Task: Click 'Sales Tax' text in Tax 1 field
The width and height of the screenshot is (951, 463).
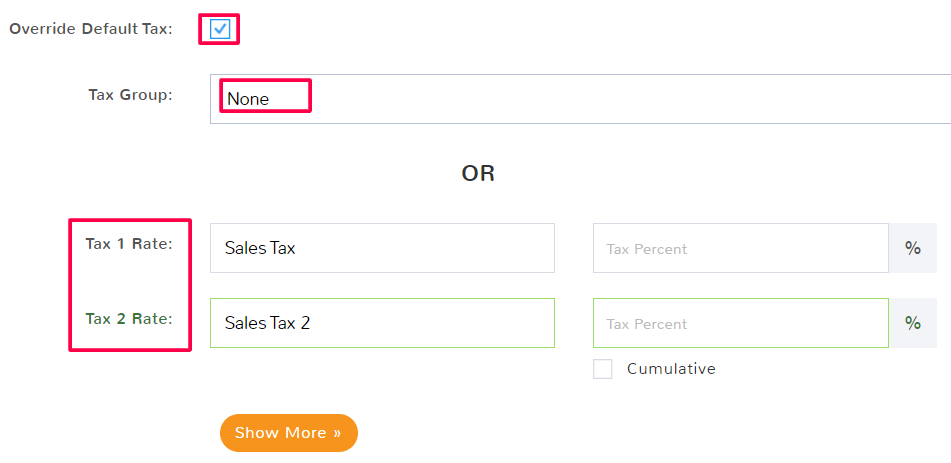Action: (x=260, y=248)
